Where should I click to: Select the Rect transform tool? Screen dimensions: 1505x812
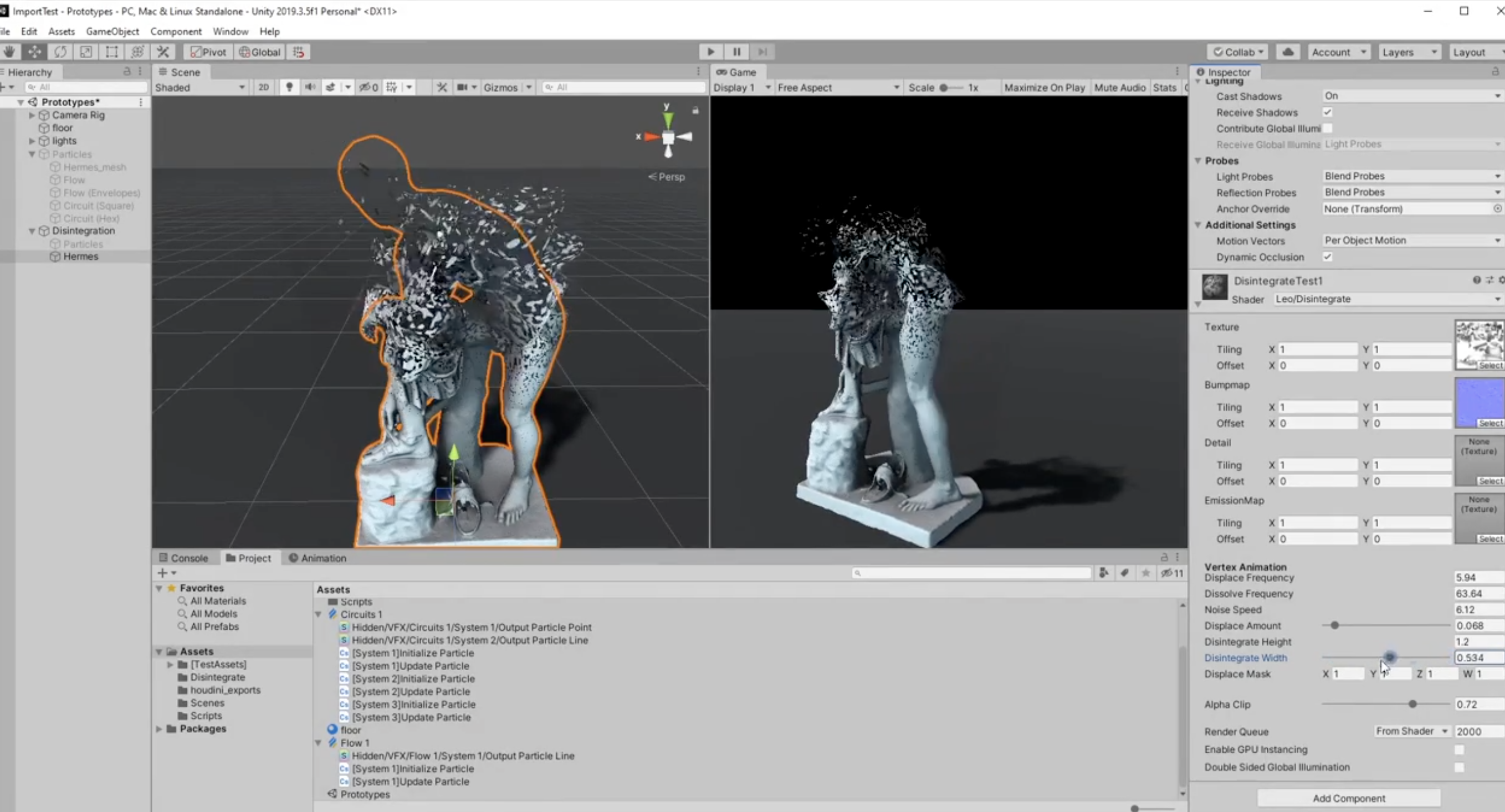click(111, 52)
